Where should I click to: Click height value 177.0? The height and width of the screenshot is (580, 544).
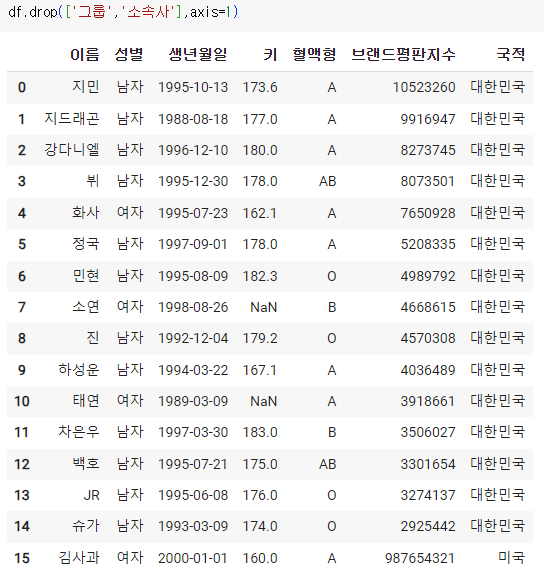coord(260,119)
